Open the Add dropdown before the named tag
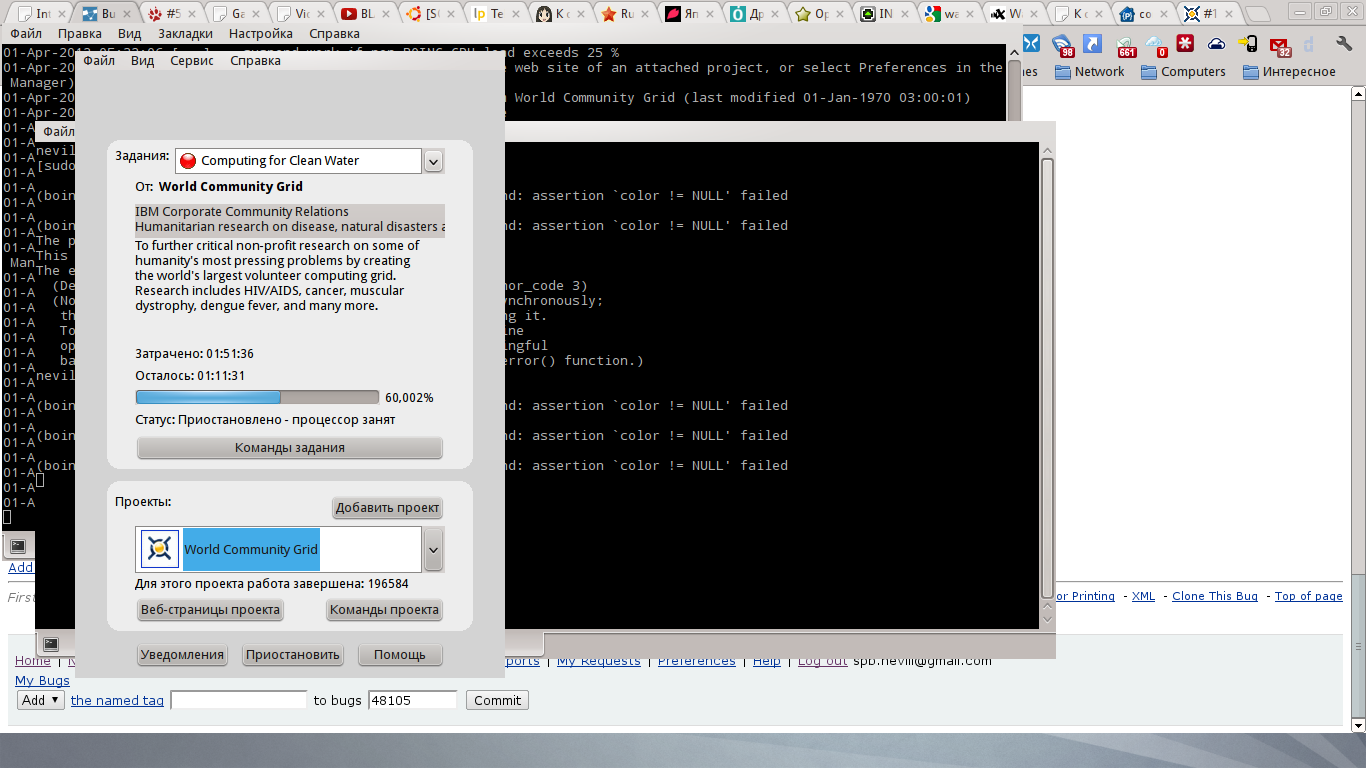Image resolution: width=1366 pixels, height=768 pixels. 42,700
